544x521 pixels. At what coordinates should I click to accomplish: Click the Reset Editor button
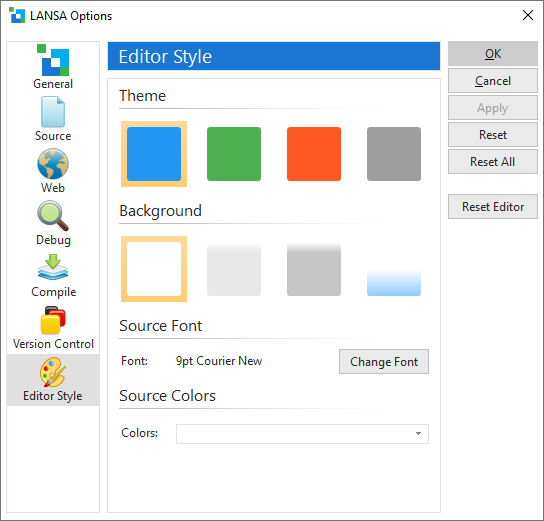493,207
